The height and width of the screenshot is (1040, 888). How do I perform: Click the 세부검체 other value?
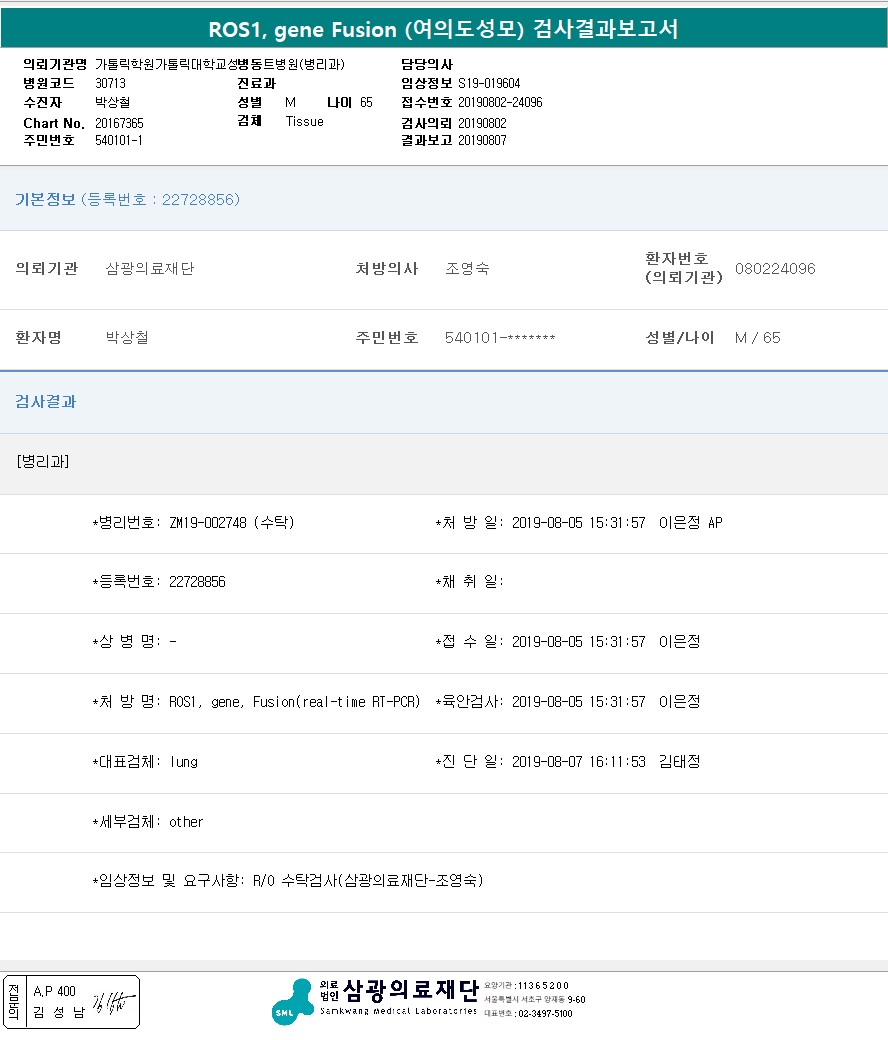(186, 822)
